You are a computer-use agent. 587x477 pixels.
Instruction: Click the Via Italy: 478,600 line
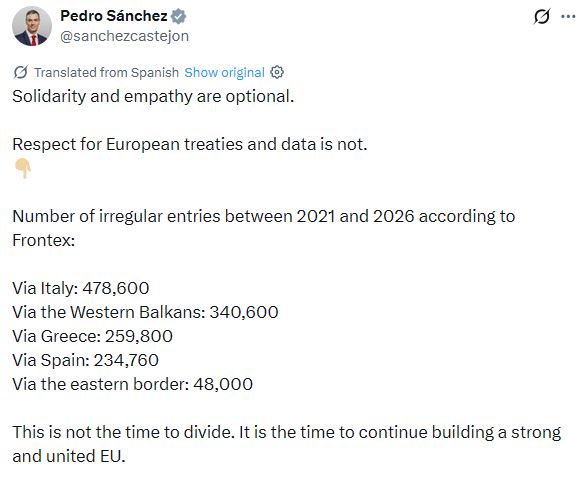[81, 288]
